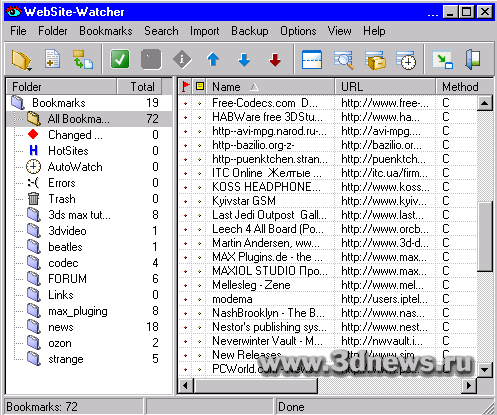Open the Backup menu

[250, 31]
